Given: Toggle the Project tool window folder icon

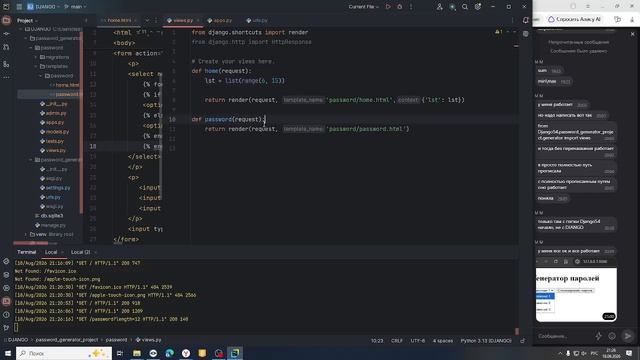Looking at the screenshot, I should click(6, 20).
